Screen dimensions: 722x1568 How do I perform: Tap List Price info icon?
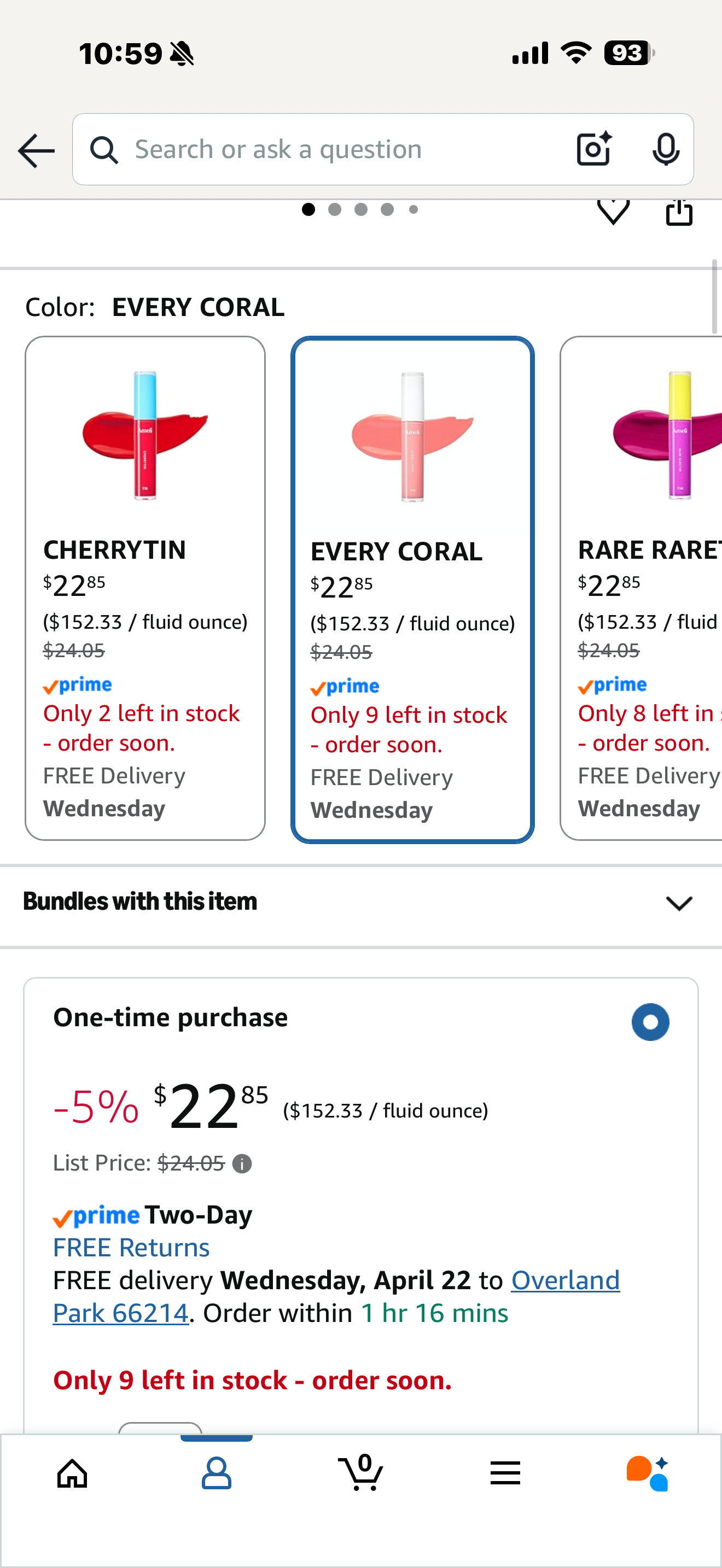242,1164
